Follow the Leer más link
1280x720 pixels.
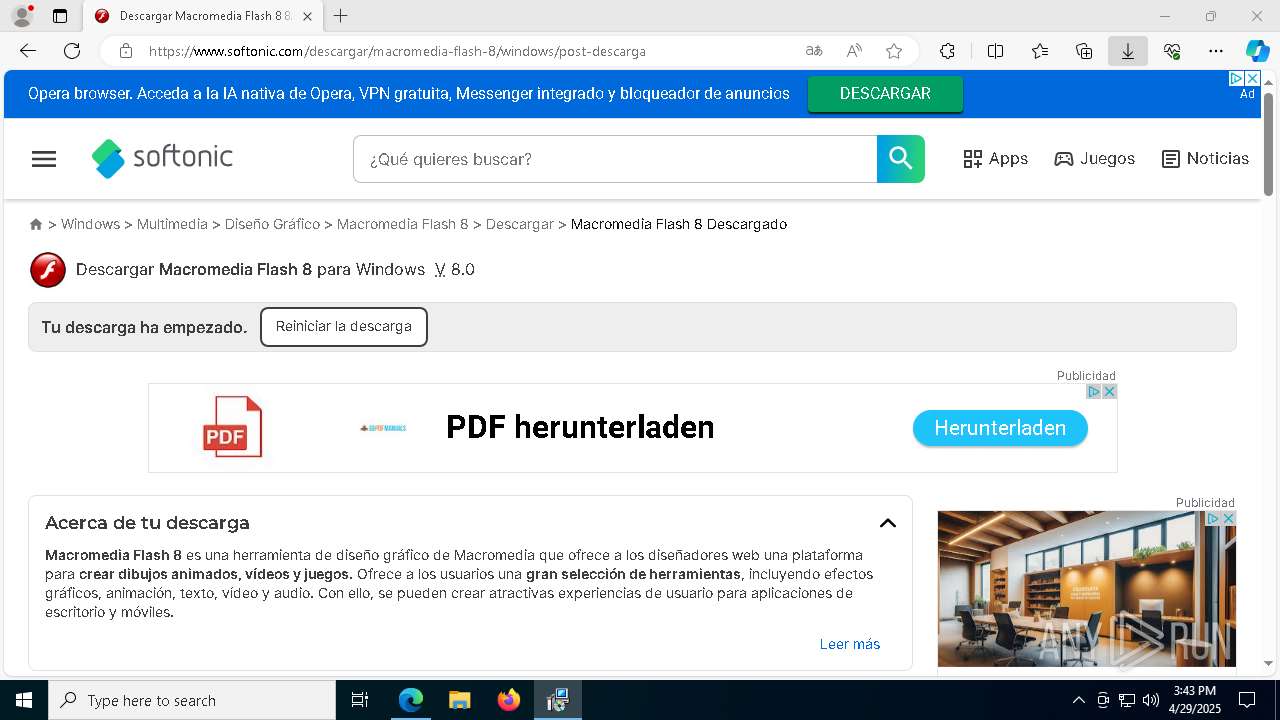tap(850, 644)
